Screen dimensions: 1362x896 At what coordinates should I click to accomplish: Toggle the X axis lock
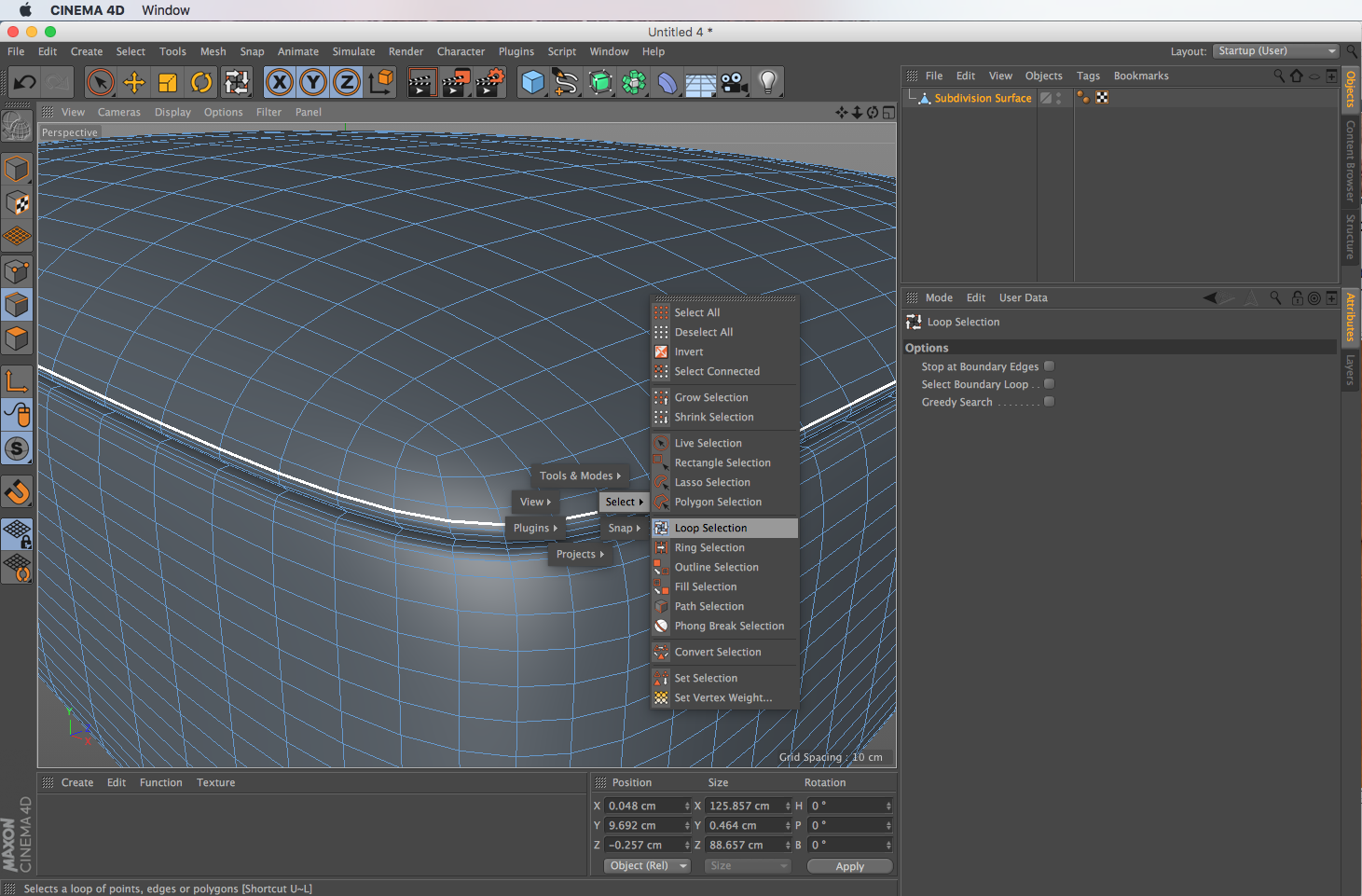pyautogui.click(x=279, y=83)
